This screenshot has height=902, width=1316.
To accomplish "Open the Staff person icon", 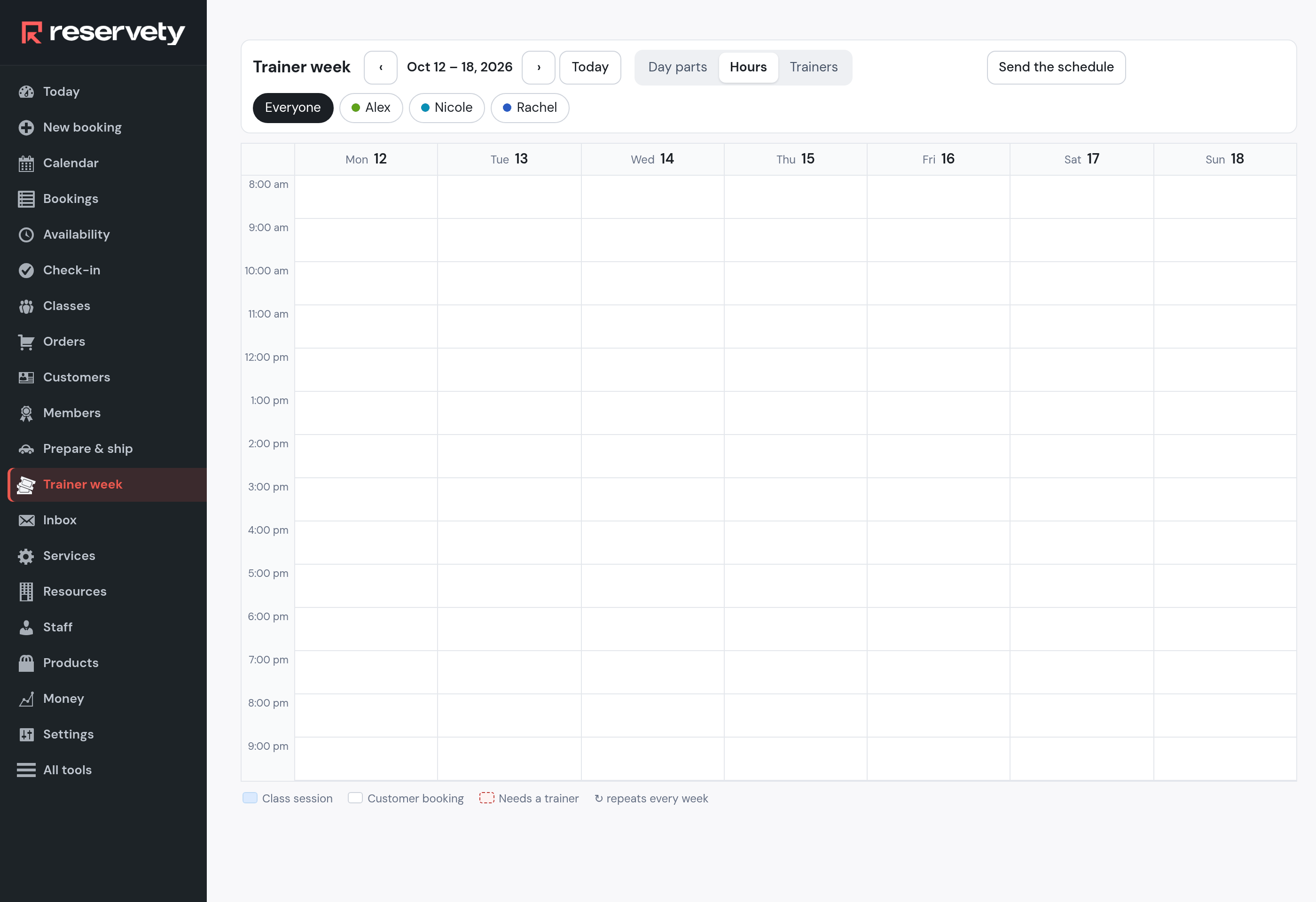I will pyautogui.click(x=26, y=627).
